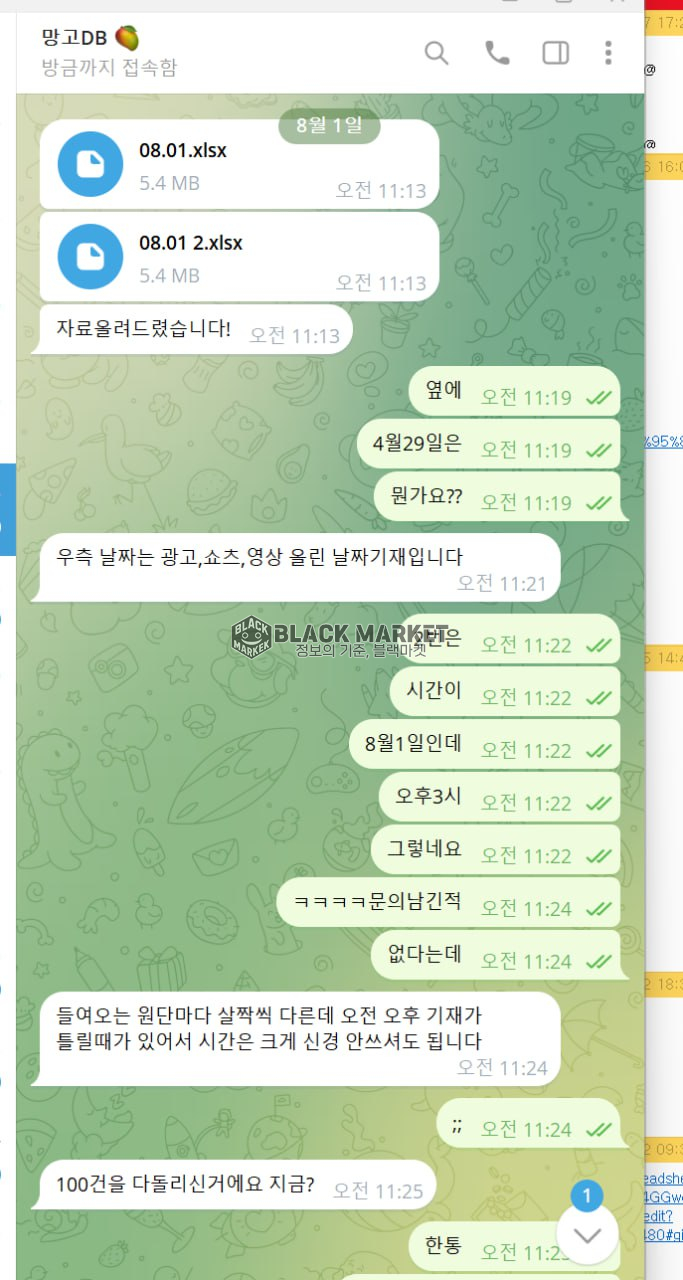Open the 망고DB chat title profile
This screenshot has width=683, height=1280.
[x=90, y=38]
